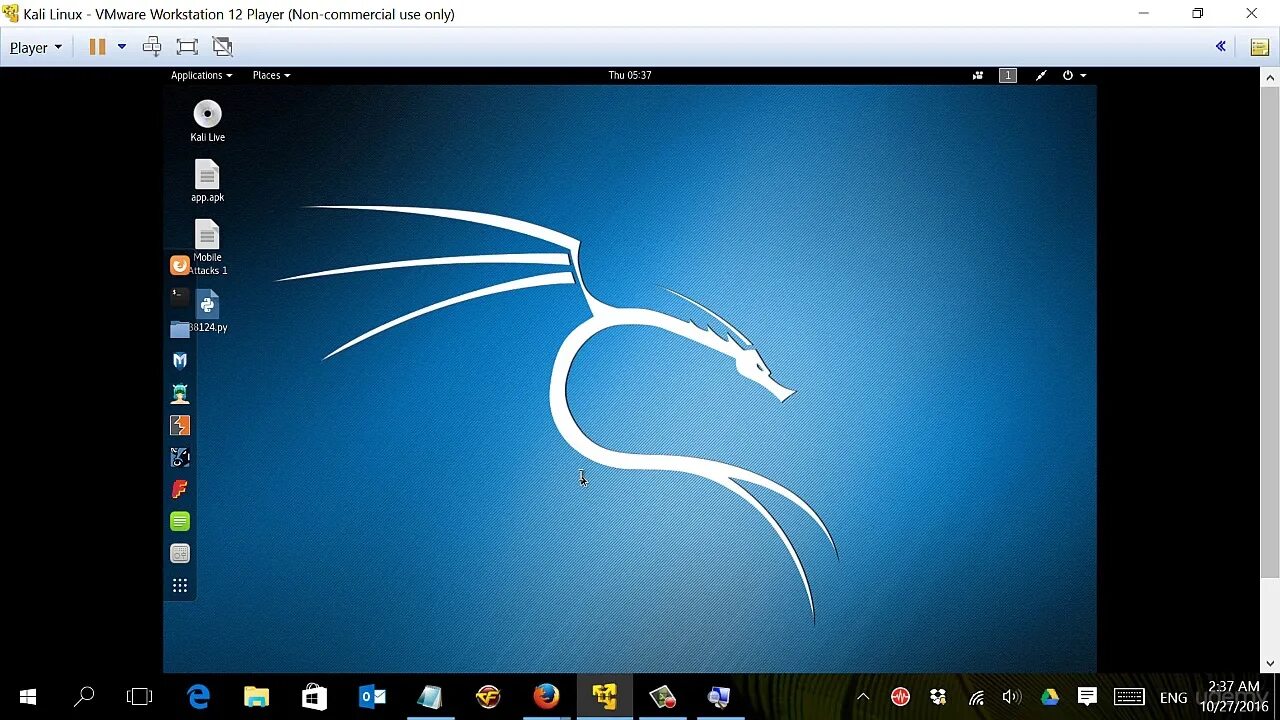1280x720 pixels.
Task: Open the Windows Store from taskbar
Action: [x=314, y=697]
